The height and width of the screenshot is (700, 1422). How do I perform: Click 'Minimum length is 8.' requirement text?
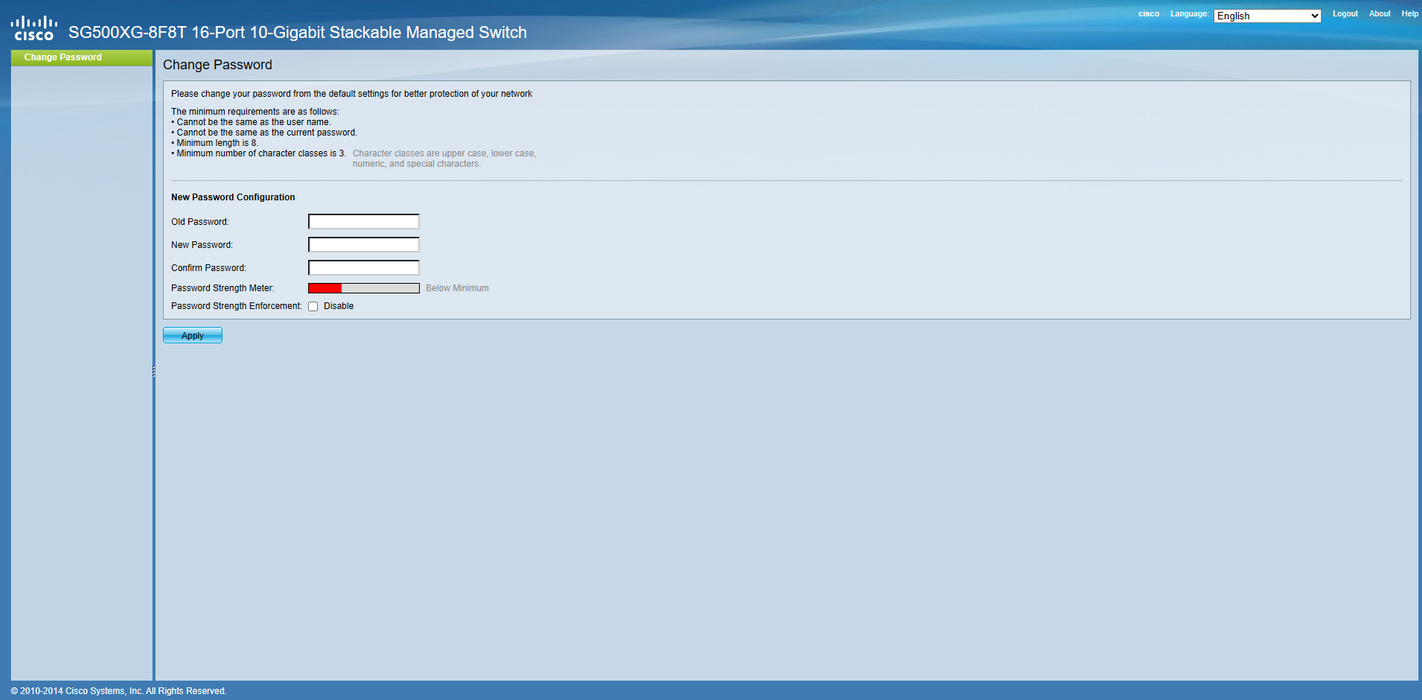217,143
